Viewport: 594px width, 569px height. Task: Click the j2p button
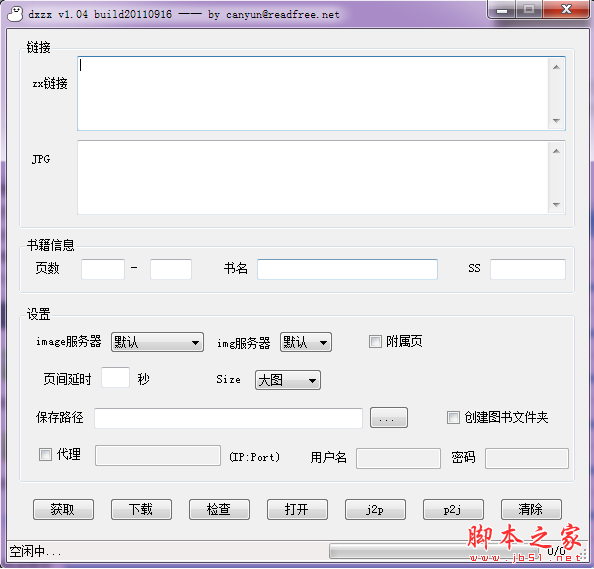click(375, 510)
